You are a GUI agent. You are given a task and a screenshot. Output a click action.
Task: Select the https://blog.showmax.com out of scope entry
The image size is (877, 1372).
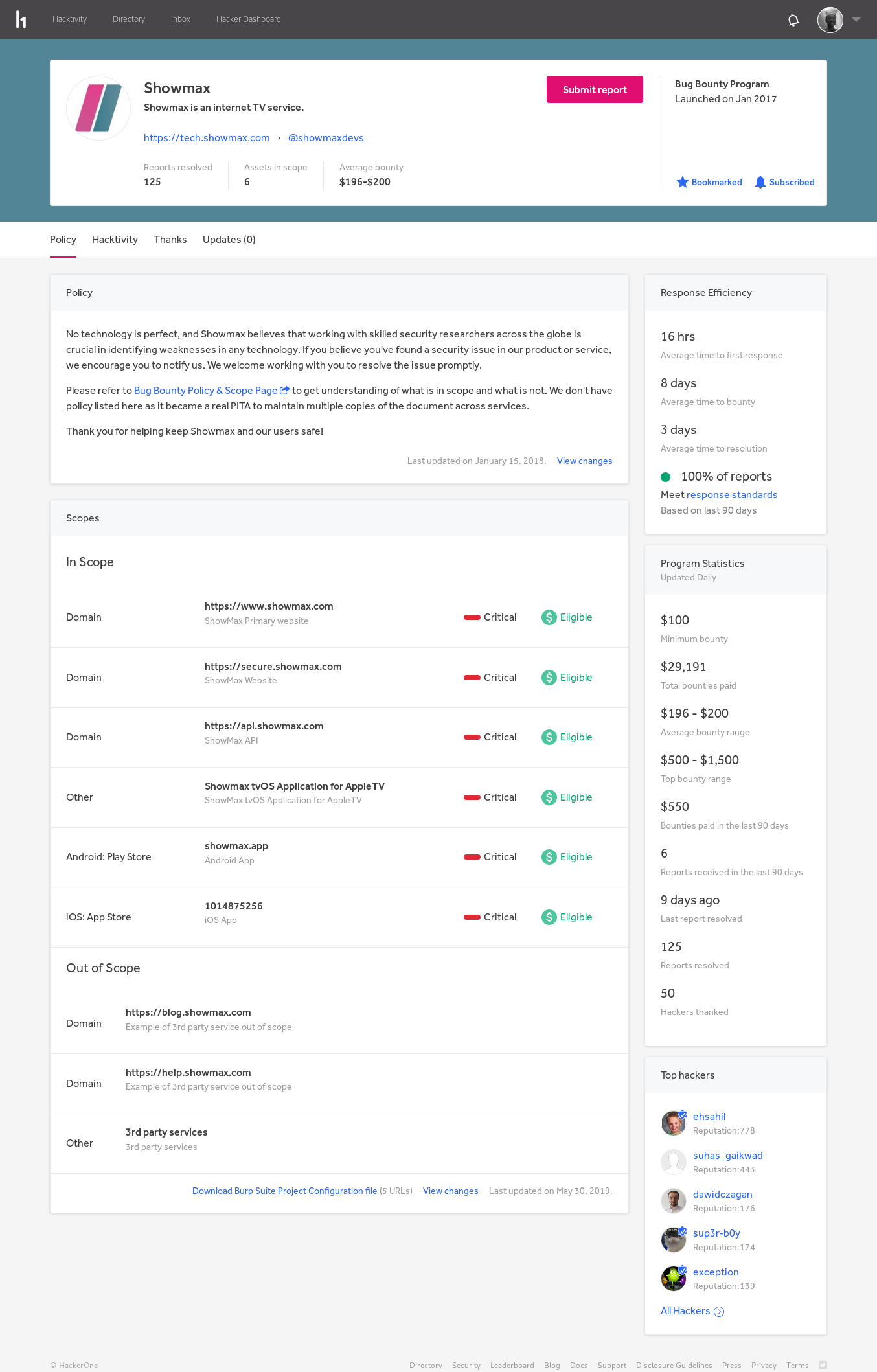(x=188, y=1012)
